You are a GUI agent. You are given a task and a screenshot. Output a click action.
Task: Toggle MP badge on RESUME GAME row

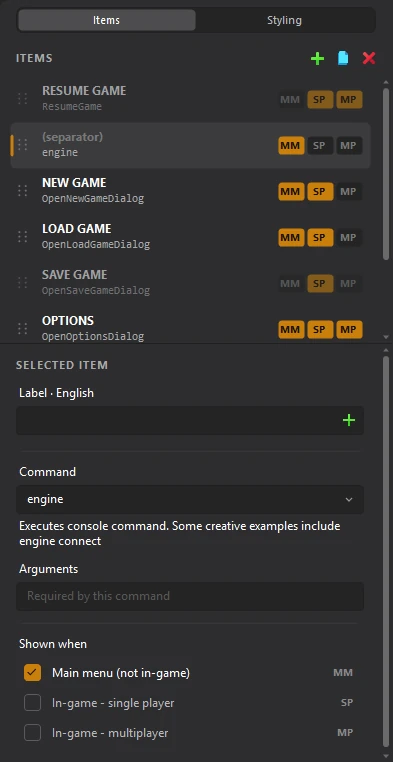(x=348, y=100)
